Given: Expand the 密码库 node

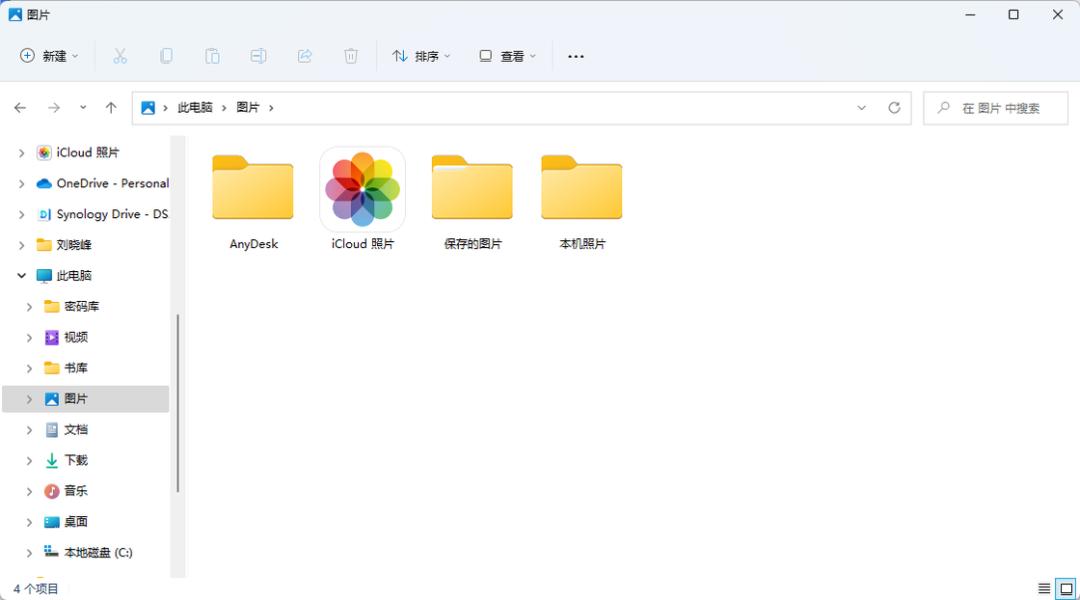Looking at the screenshot, I should pos(29,307).
